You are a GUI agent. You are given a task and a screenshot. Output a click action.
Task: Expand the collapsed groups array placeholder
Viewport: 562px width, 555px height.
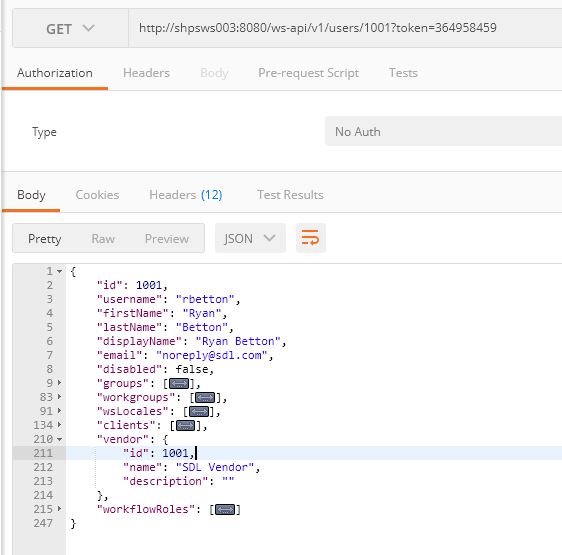coord(179,383)
